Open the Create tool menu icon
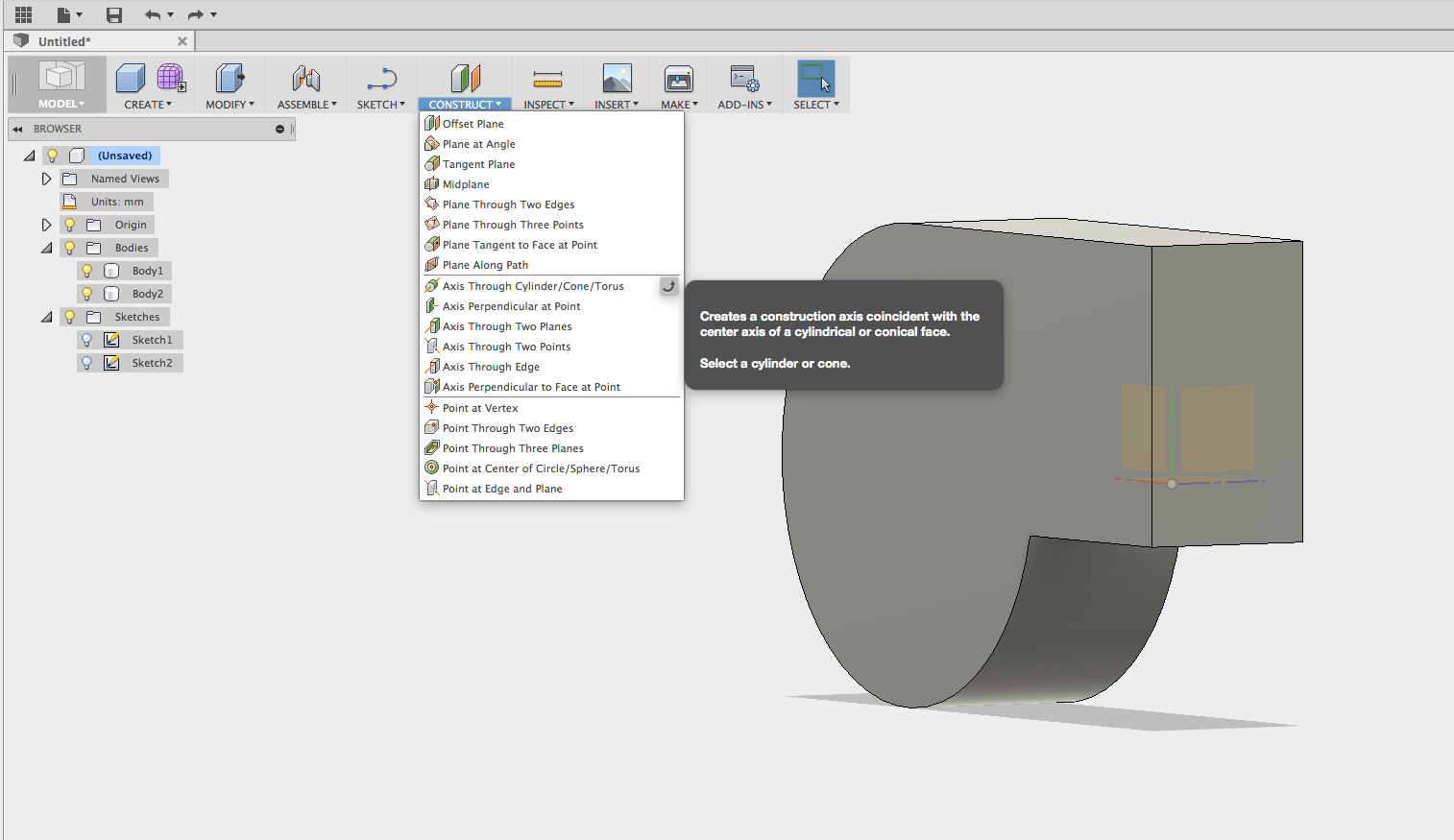The image size is (1454, 840). click(131, 77)
